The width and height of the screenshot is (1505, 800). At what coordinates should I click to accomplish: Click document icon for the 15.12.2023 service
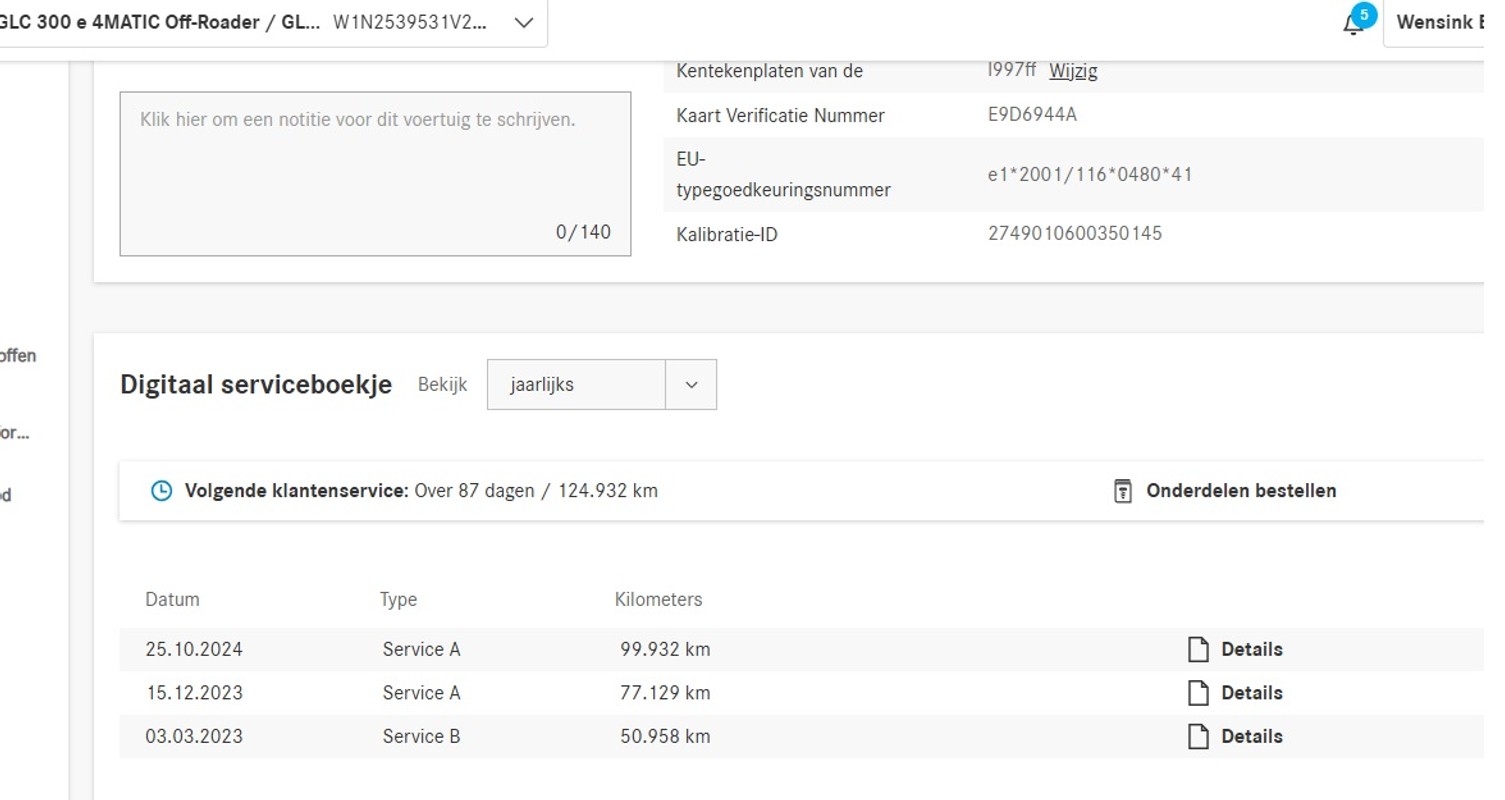coord(1198,693)
